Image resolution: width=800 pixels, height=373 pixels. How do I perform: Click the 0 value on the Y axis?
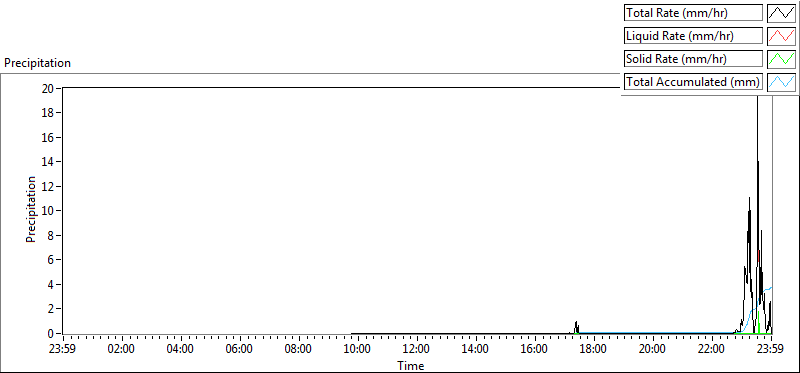pyautogui.click(x=51, y=333)
